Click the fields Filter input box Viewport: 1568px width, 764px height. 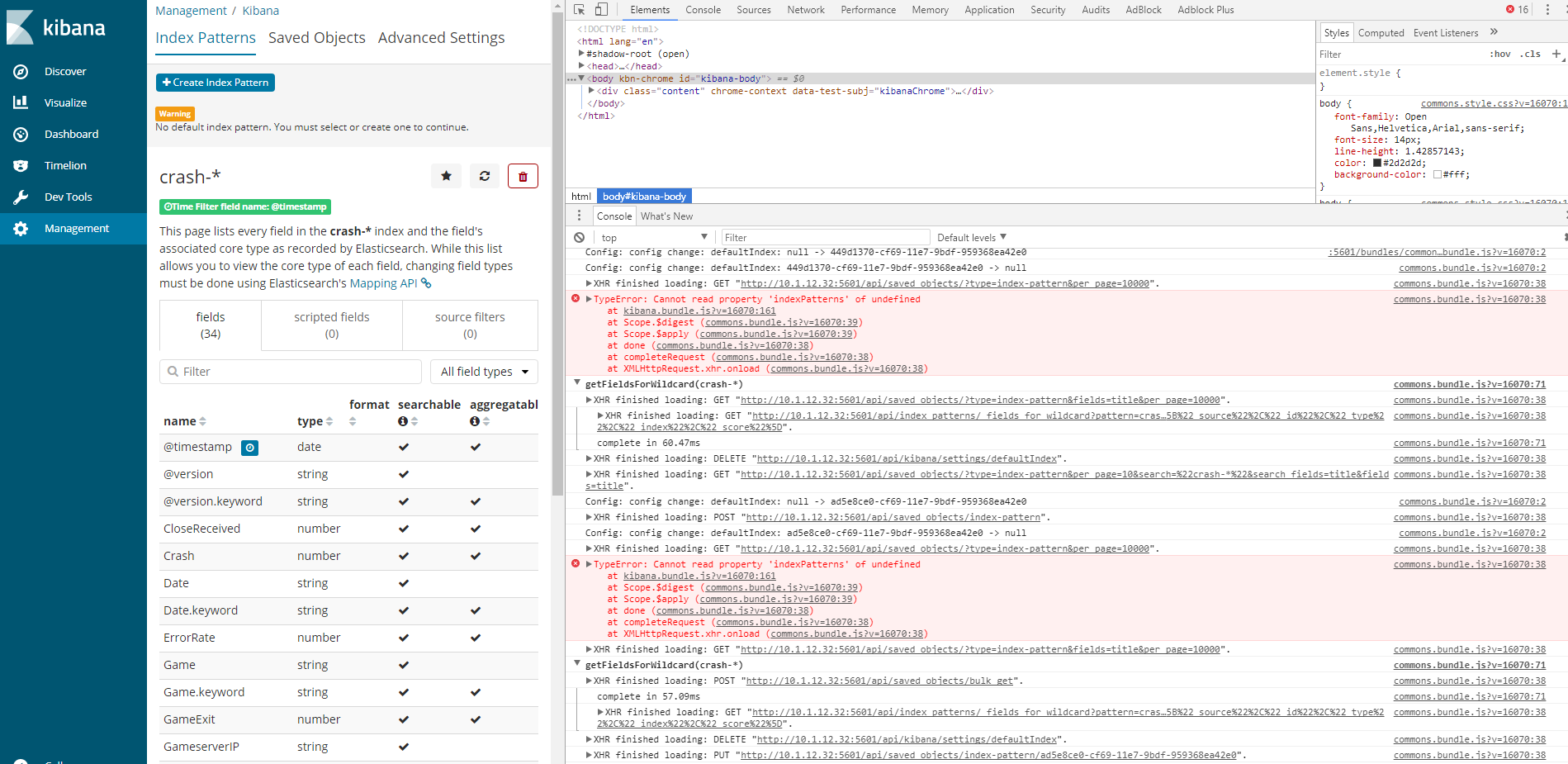[x=291, y=372]
